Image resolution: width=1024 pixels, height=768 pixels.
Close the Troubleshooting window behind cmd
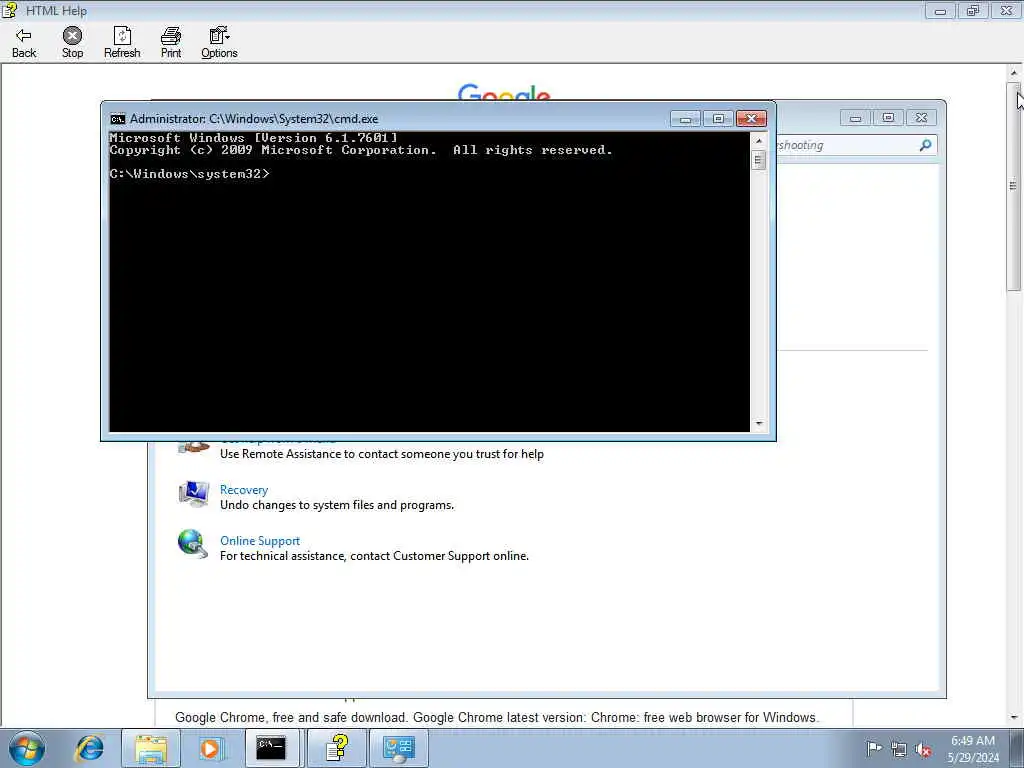[921, 118]
